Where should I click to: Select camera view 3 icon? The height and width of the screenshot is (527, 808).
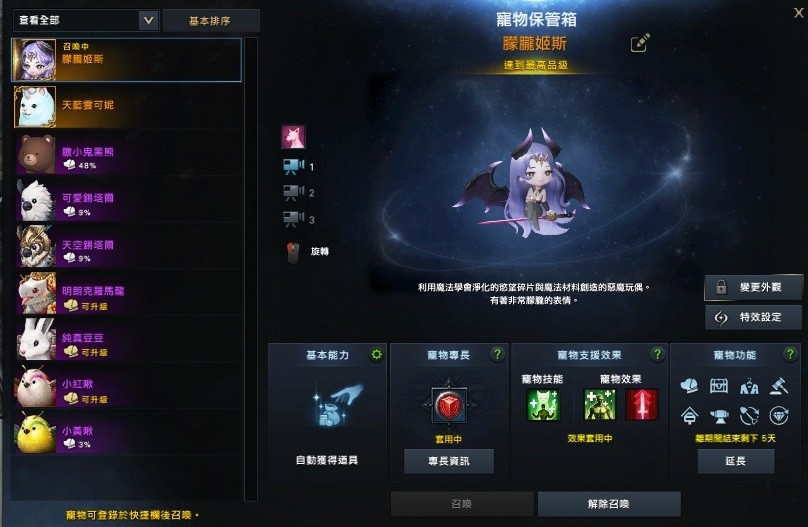(294, 219)
